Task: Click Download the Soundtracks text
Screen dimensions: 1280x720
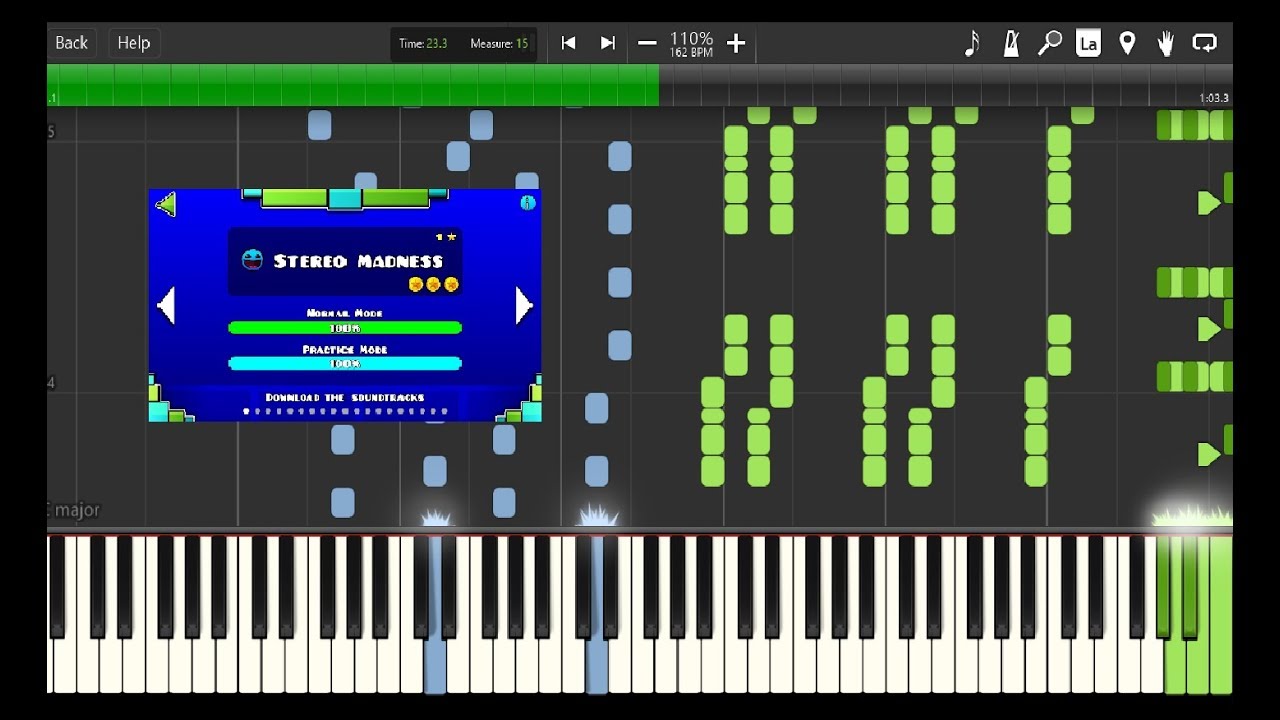Action: tap(345, 397)
